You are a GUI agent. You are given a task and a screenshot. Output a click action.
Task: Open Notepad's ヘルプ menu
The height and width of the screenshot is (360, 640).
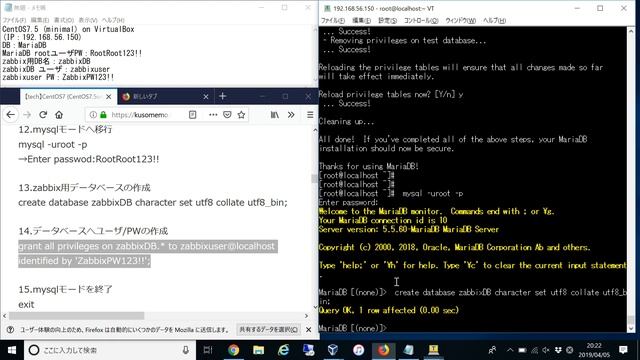[x=113, y=20]
